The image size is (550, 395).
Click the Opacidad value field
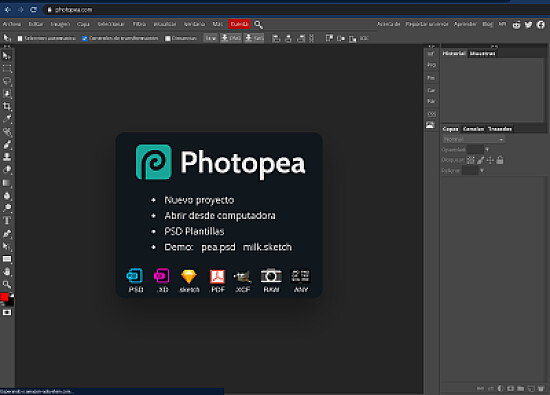(x=475, y=149)
